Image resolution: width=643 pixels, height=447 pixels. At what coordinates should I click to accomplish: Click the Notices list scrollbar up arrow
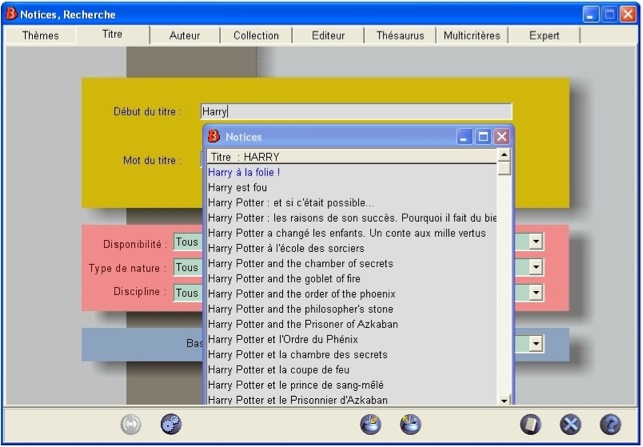coord(504,155)
